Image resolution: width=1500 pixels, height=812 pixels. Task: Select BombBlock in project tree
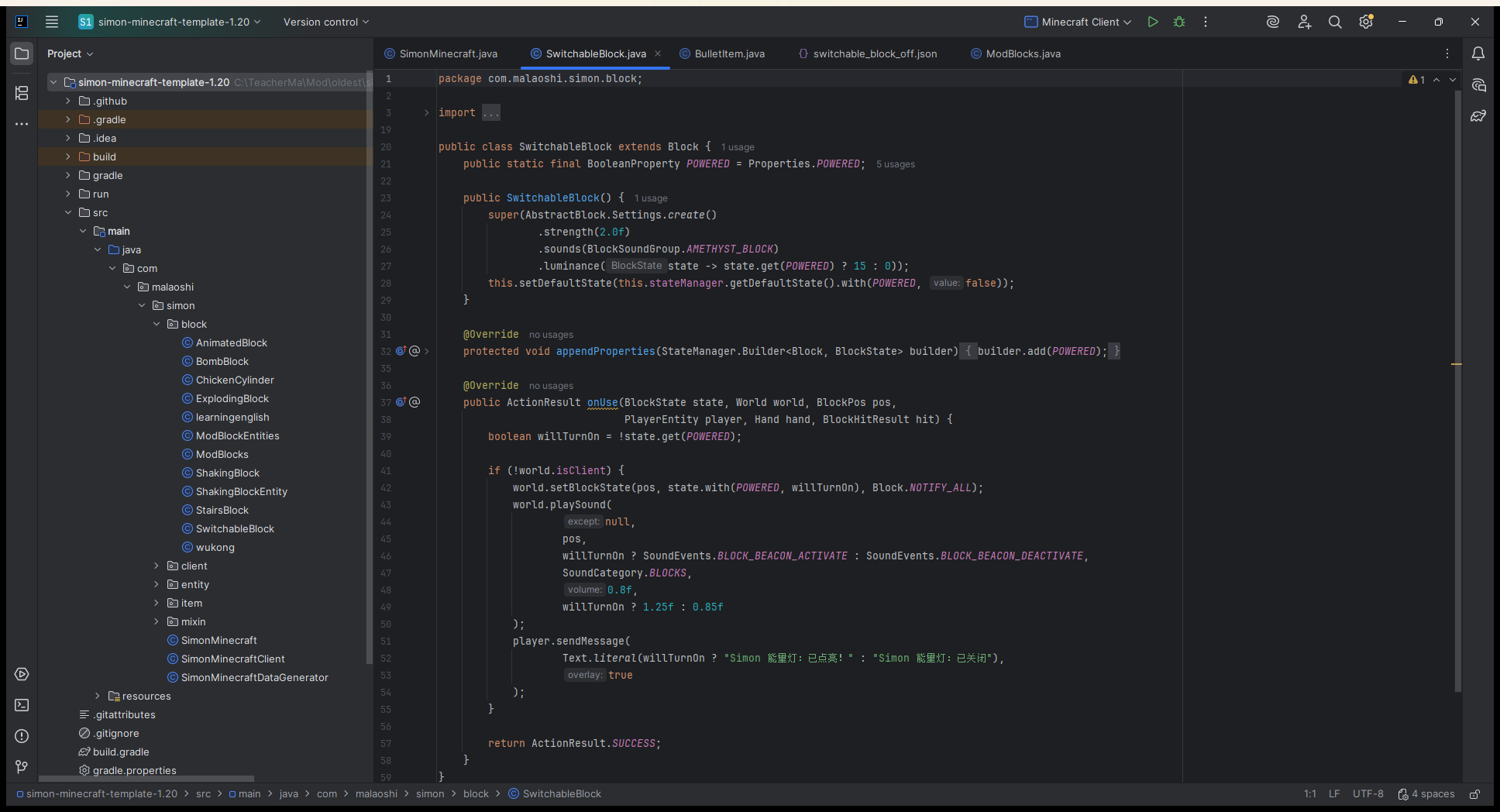click(x=222, y=361)
